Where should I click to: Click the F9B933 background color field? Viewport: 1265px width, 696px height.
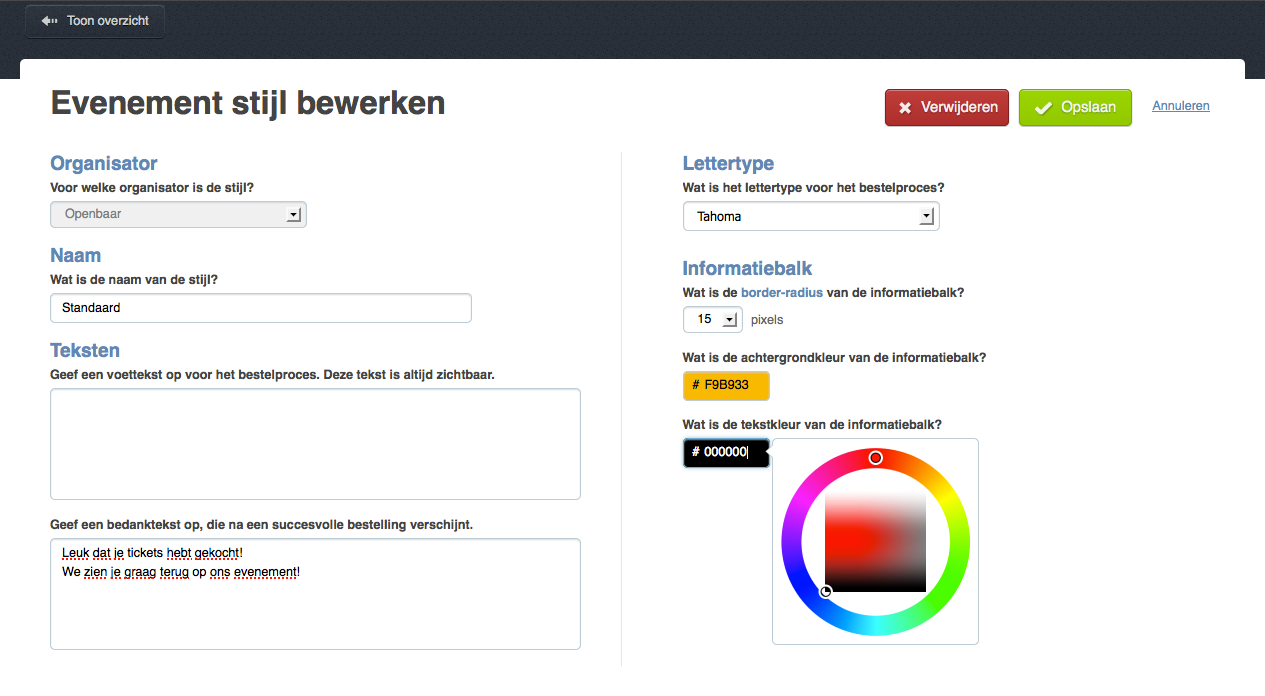pos(726,385)
